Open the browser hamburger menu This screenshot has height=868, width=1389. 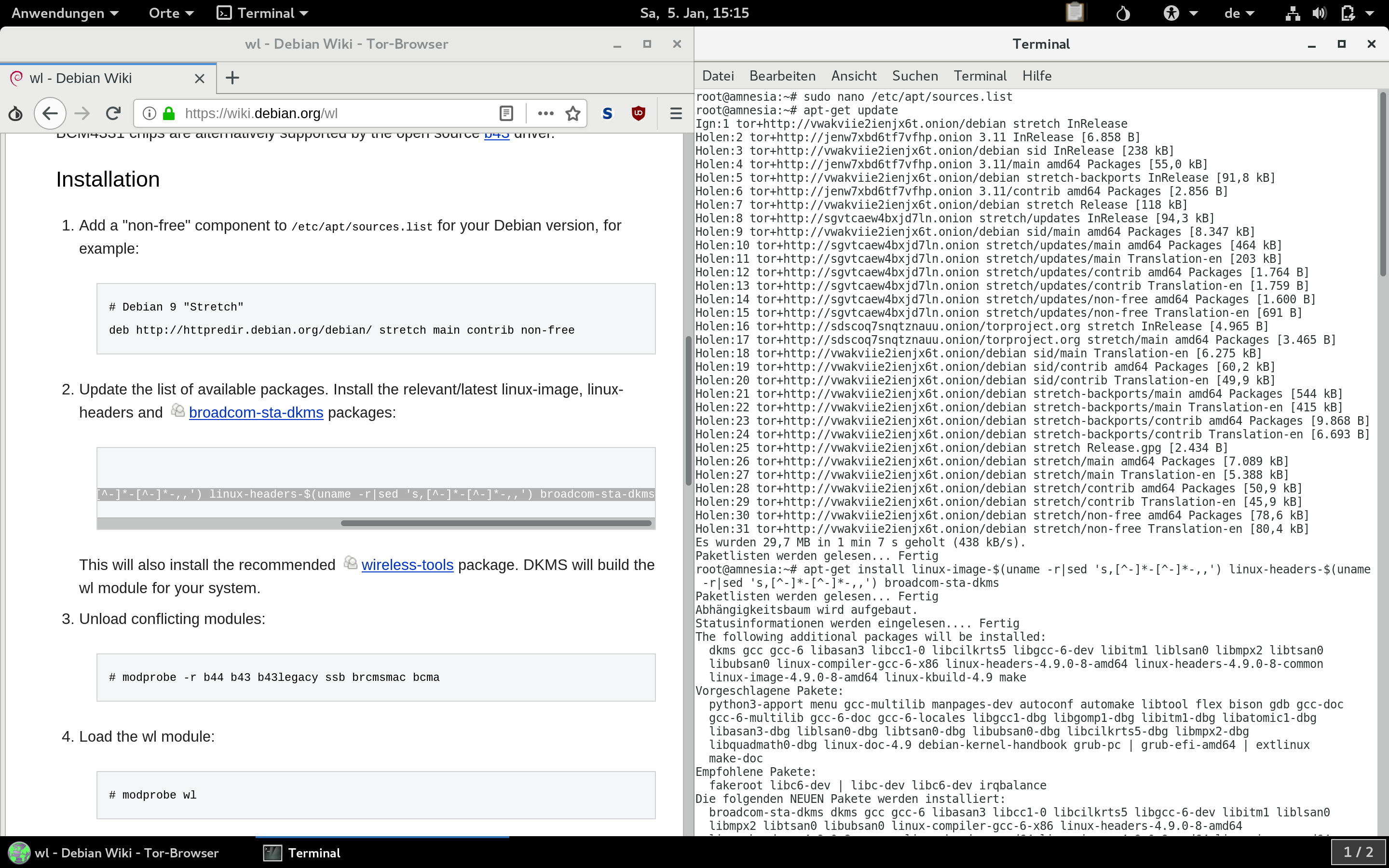tap(676, 114)
